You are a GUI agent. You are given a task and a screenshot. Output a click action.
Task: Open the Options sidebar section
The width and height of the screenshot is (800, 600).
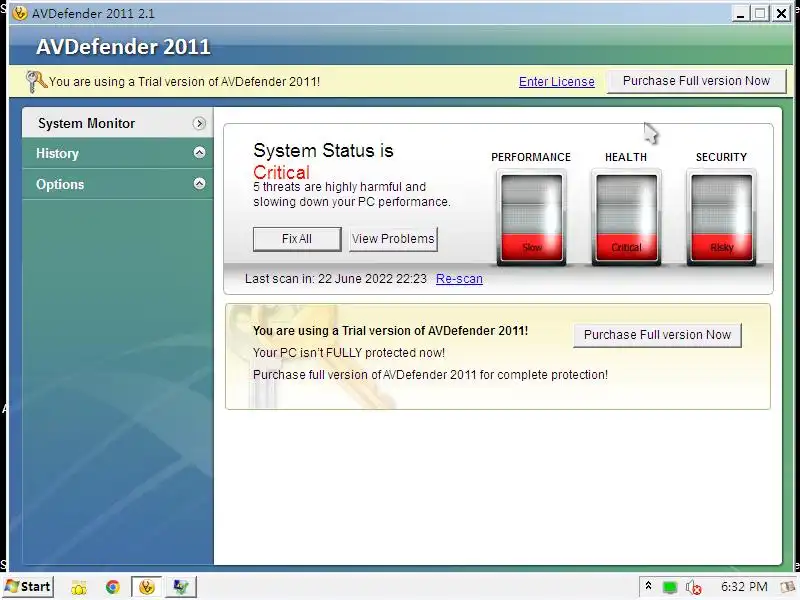[x=118, y=184]
